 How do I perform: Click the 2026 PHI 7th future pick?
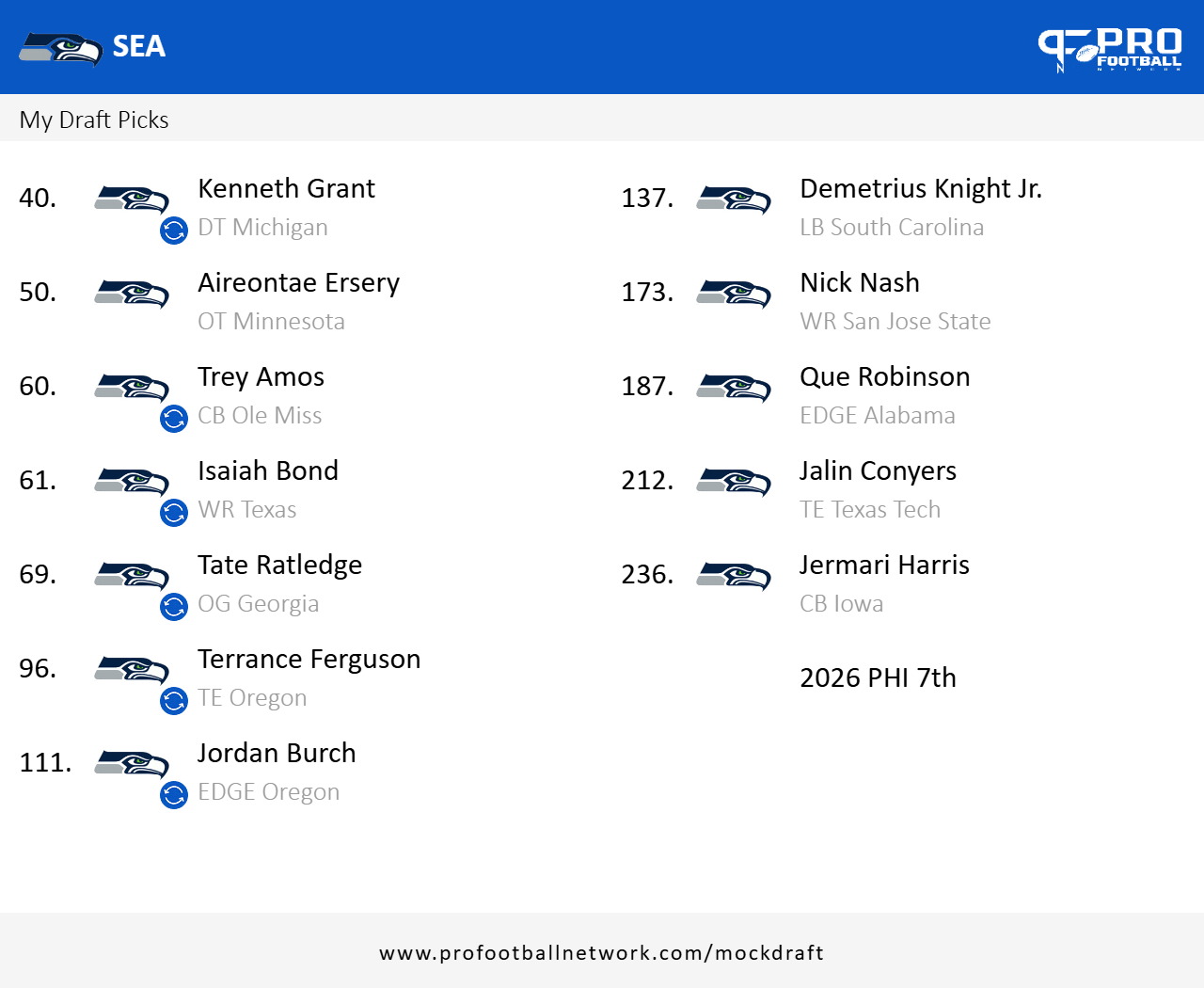click(877, 677)
